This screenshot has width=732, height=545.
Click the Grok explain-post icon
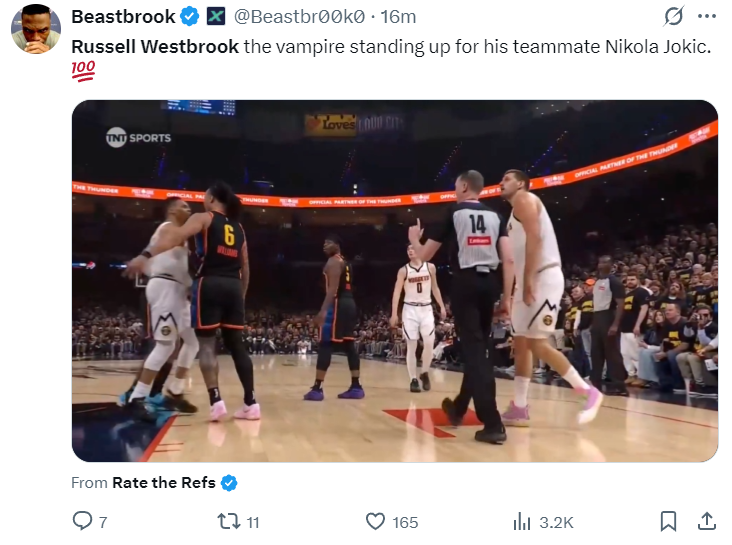673,17
